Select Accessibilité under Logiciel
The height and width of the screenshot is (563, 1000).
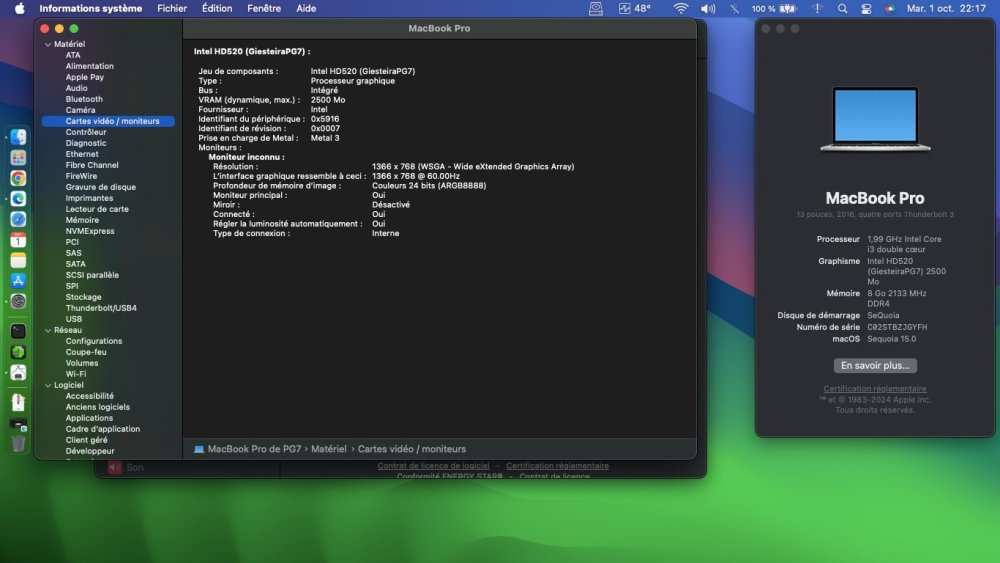(89, 396)
